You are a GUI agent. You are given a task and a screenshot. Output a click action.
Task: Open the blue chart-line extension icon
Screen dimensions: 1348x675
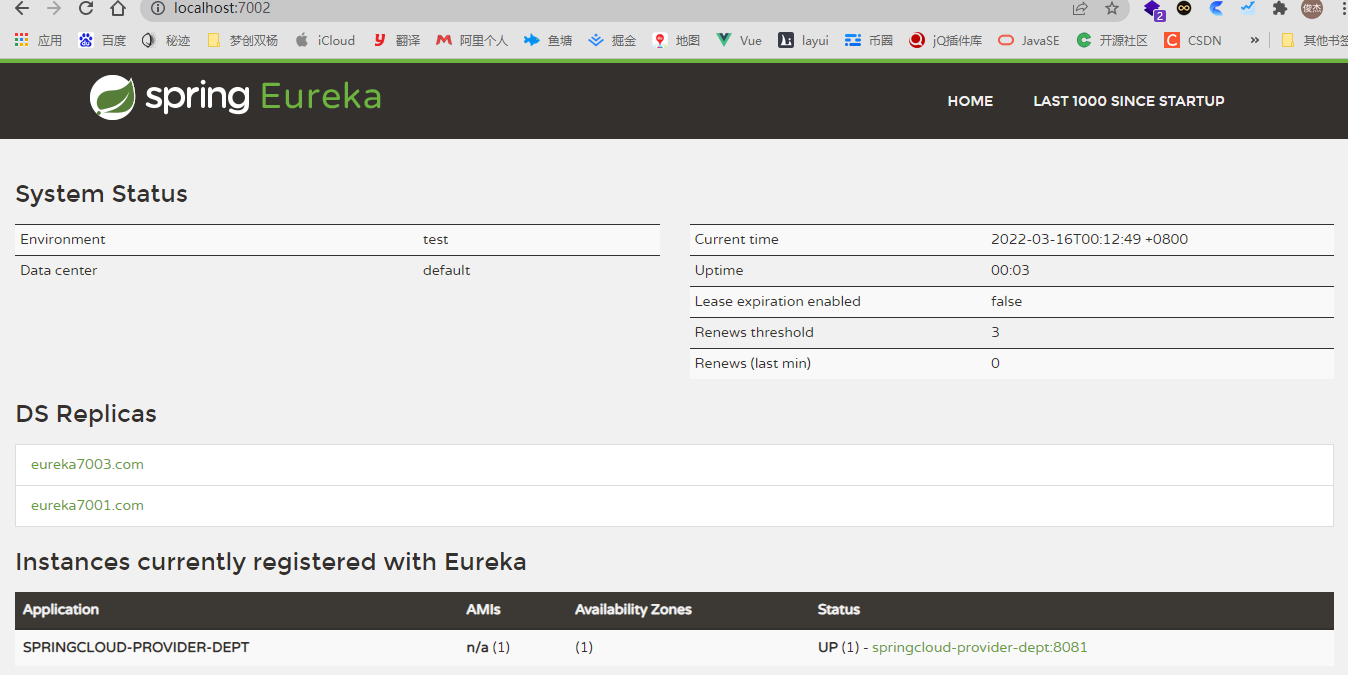point(1248,8)
